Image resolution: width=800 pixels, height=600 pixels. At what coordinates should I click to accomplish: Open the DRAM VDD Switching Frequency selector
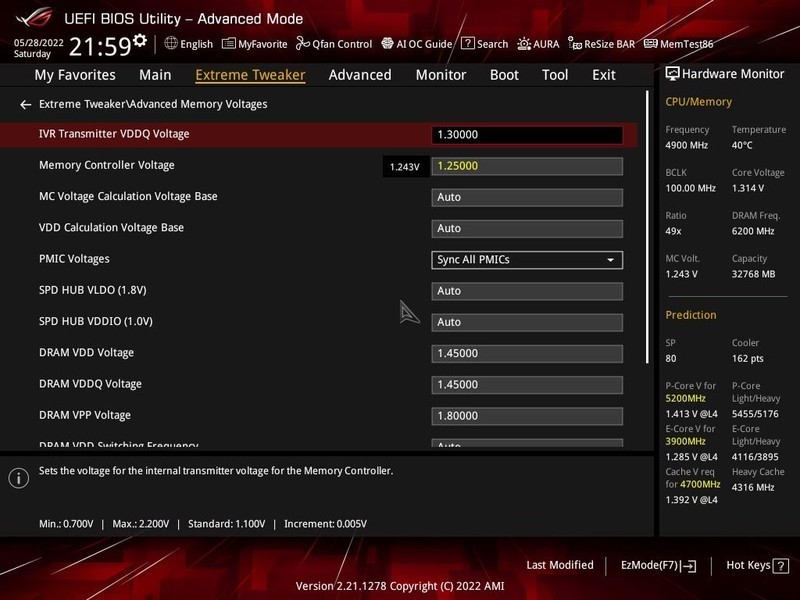(x=527, y=443)
